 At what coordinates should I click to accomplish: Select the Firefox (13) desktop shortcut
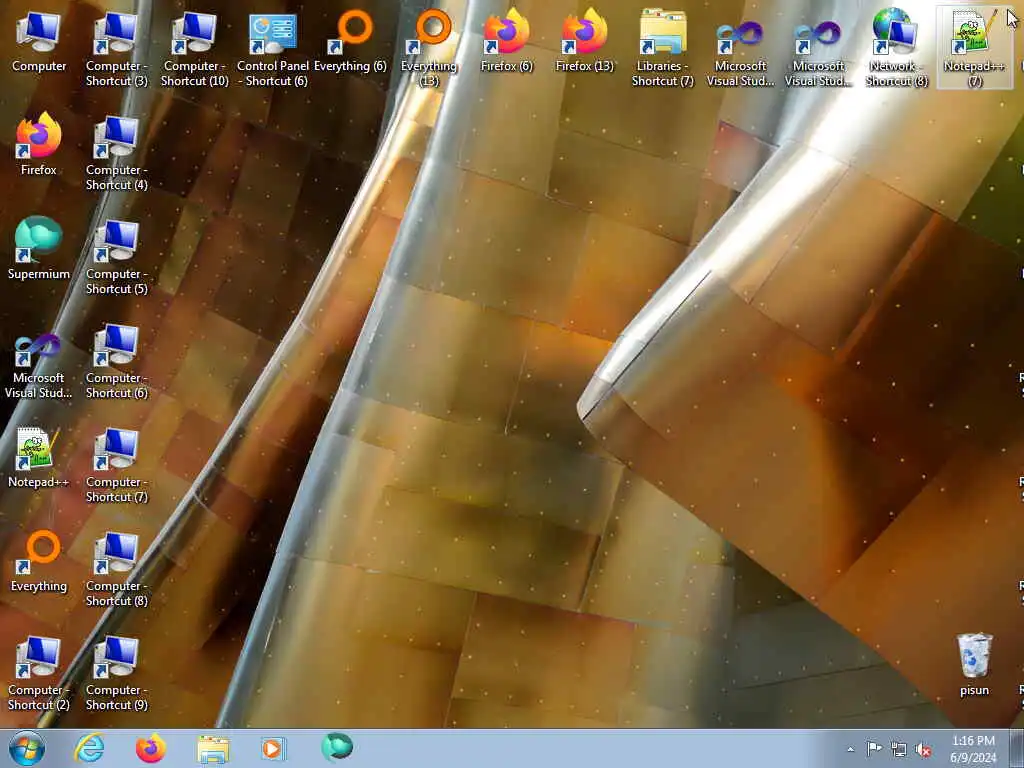pos(584,42)
